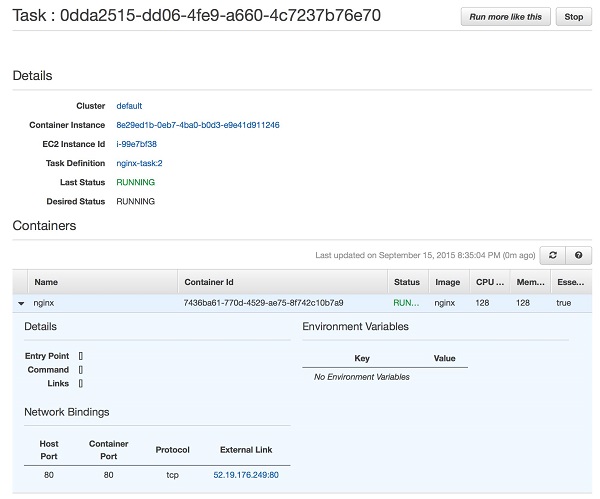Open EC2 instance i-99e7bf38 link
Viewport: 600px width, 499px height.
coord(137,144)
